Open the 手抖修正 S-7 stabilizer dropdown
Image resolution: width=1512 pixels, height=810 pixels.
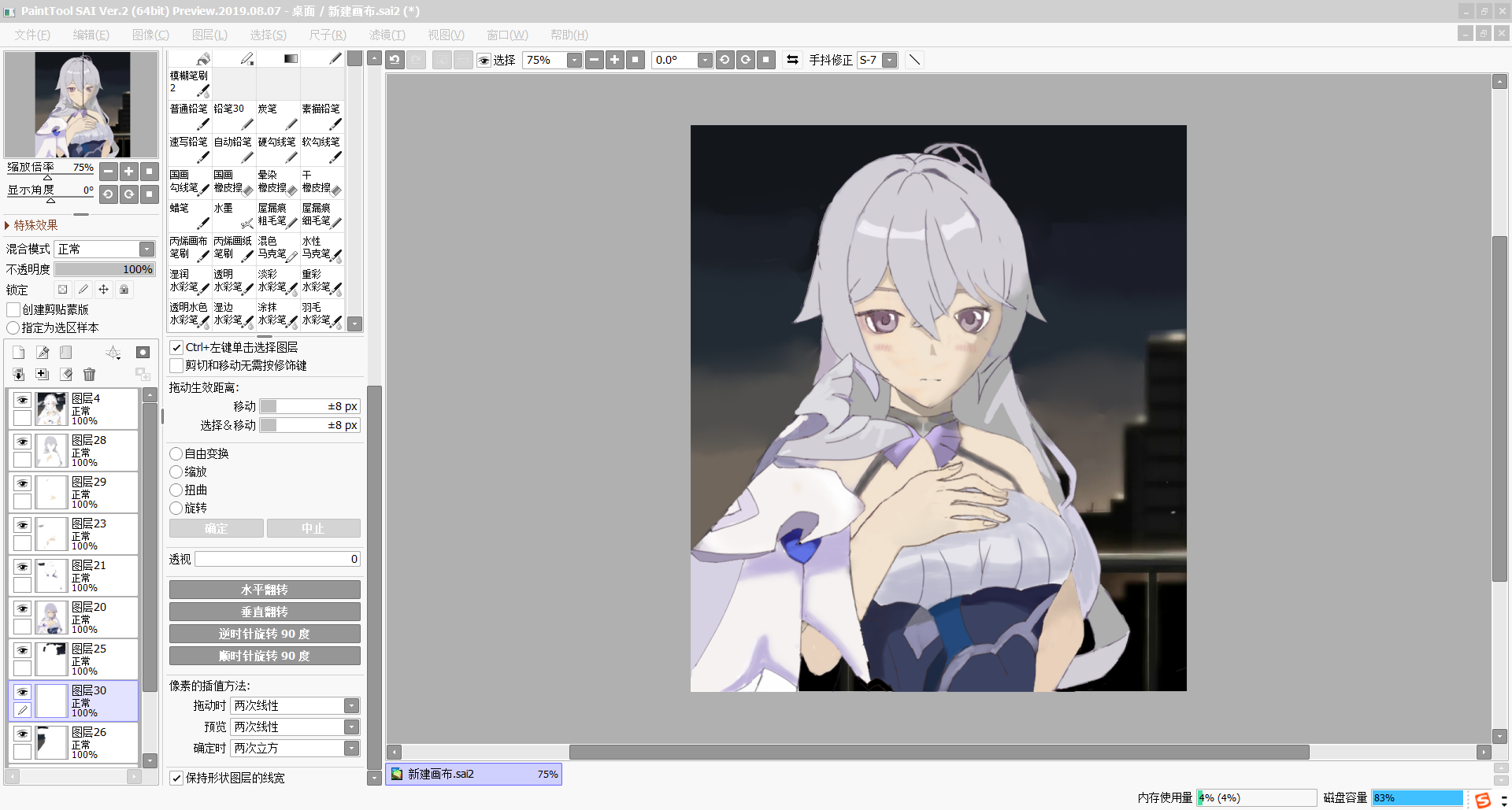tap(890, 60)
